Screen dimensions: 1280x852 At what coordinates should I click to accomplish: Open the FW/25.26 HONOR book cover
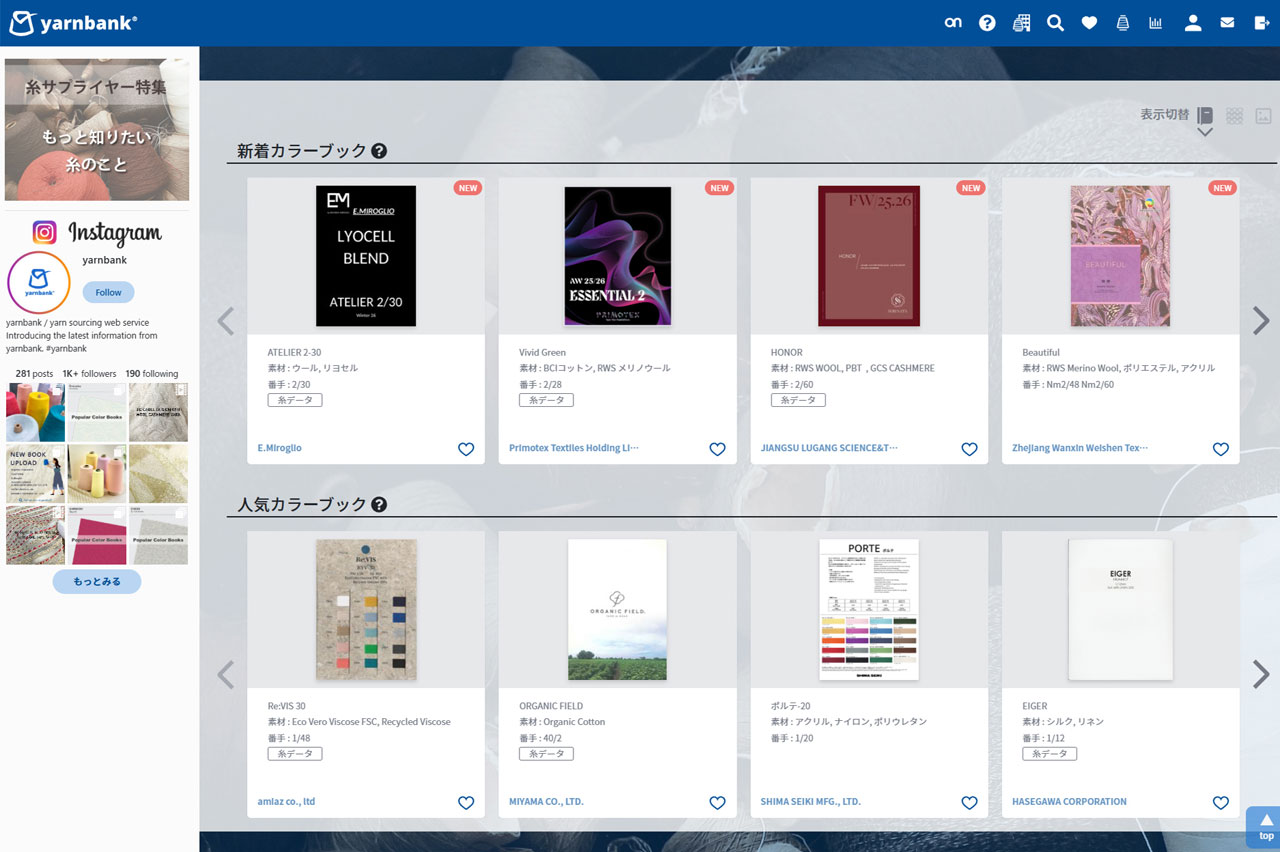869,256
